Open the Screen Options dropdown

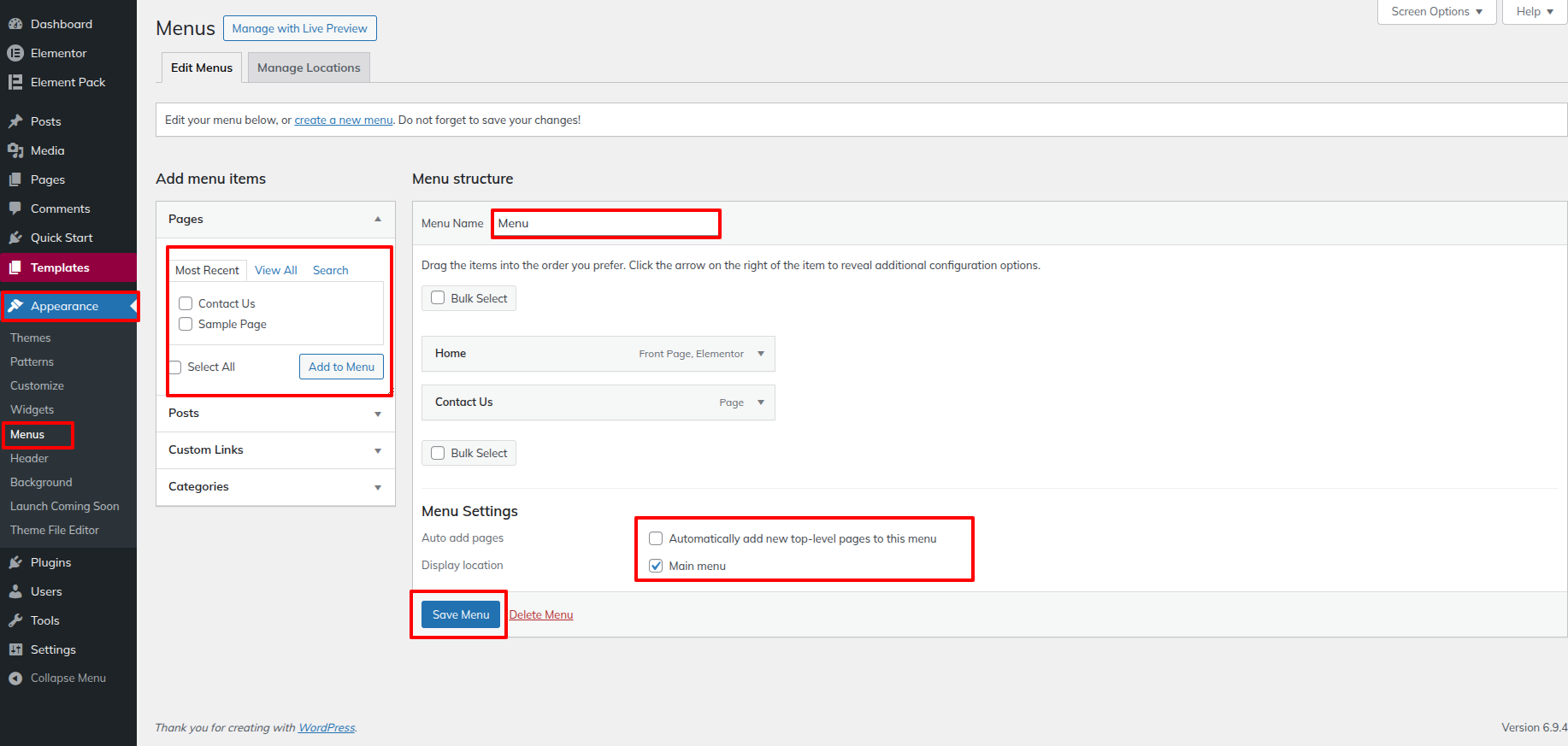click(x=1436, y=12)
